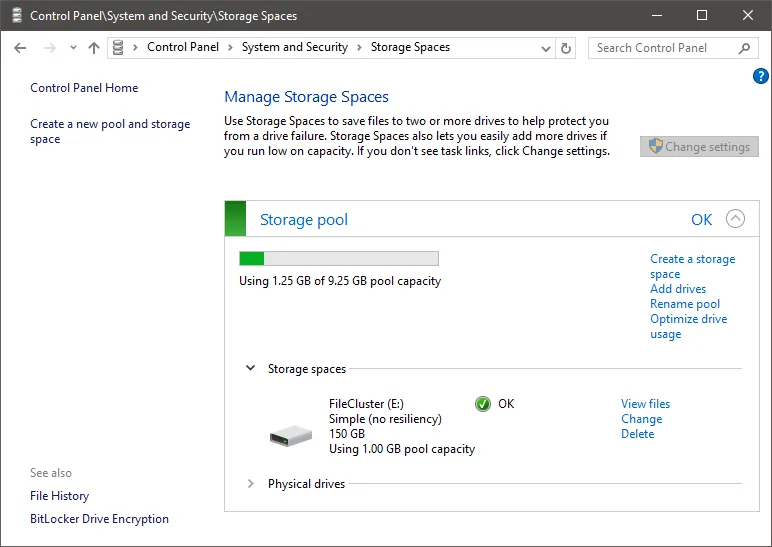Screen dimensions: 772x547
Task: Click Control Panel in the breadcrumb
Action: tap(183, 47)
